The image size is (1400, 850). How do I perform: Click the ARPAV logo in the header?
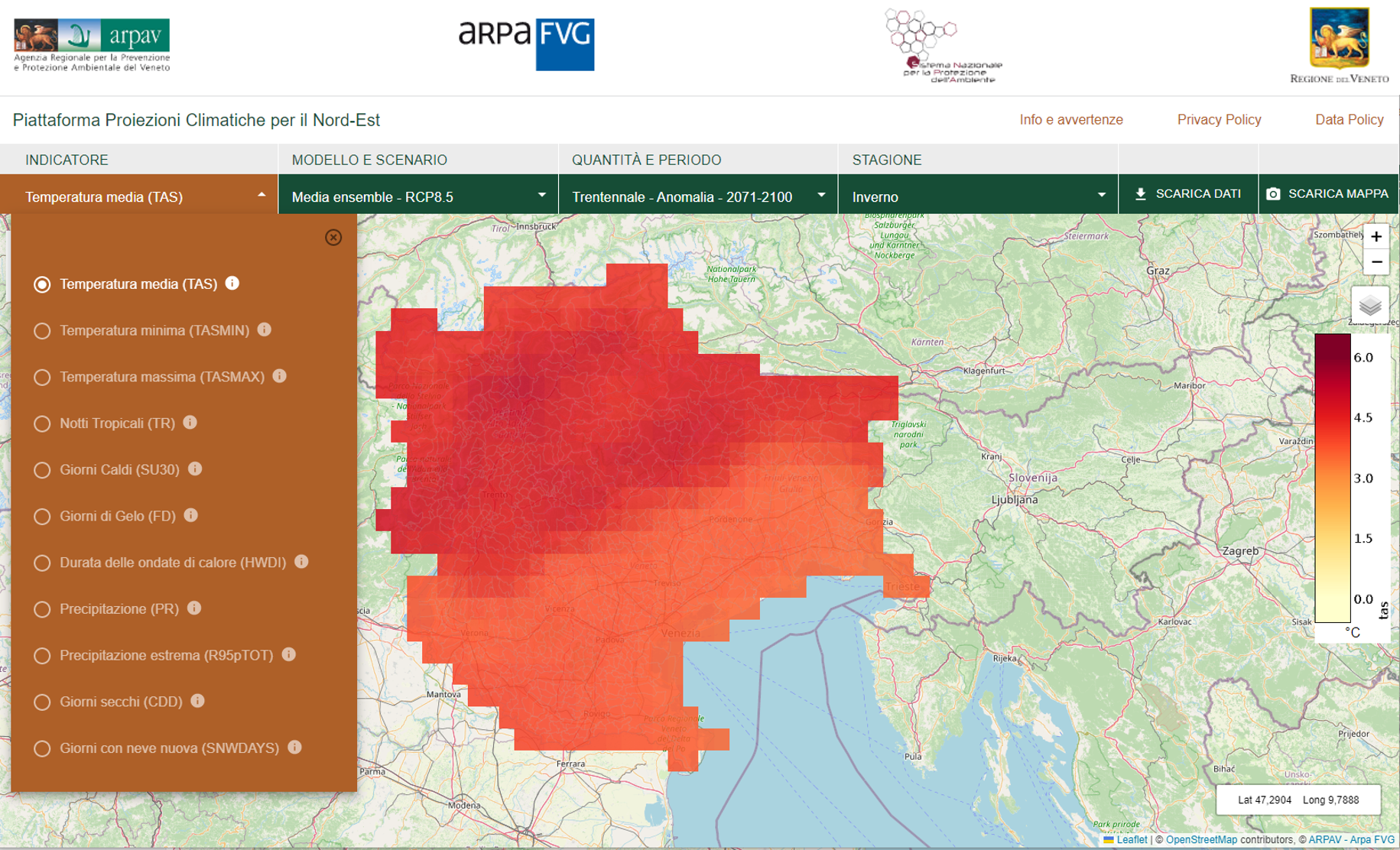(92, 46)
